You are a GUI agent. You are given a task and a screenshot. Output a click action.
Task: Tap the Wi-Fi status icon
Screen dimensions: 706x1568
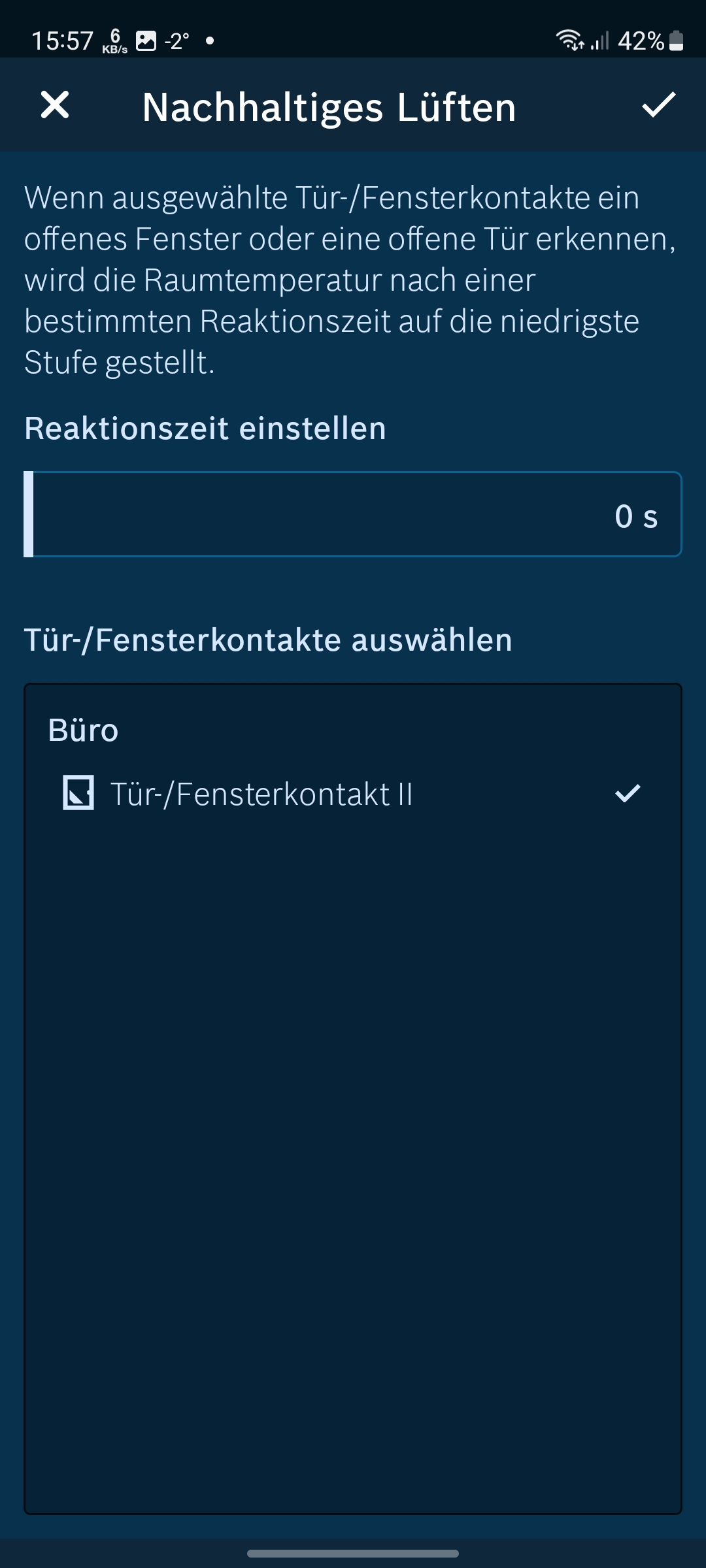[x=569, y=41]
